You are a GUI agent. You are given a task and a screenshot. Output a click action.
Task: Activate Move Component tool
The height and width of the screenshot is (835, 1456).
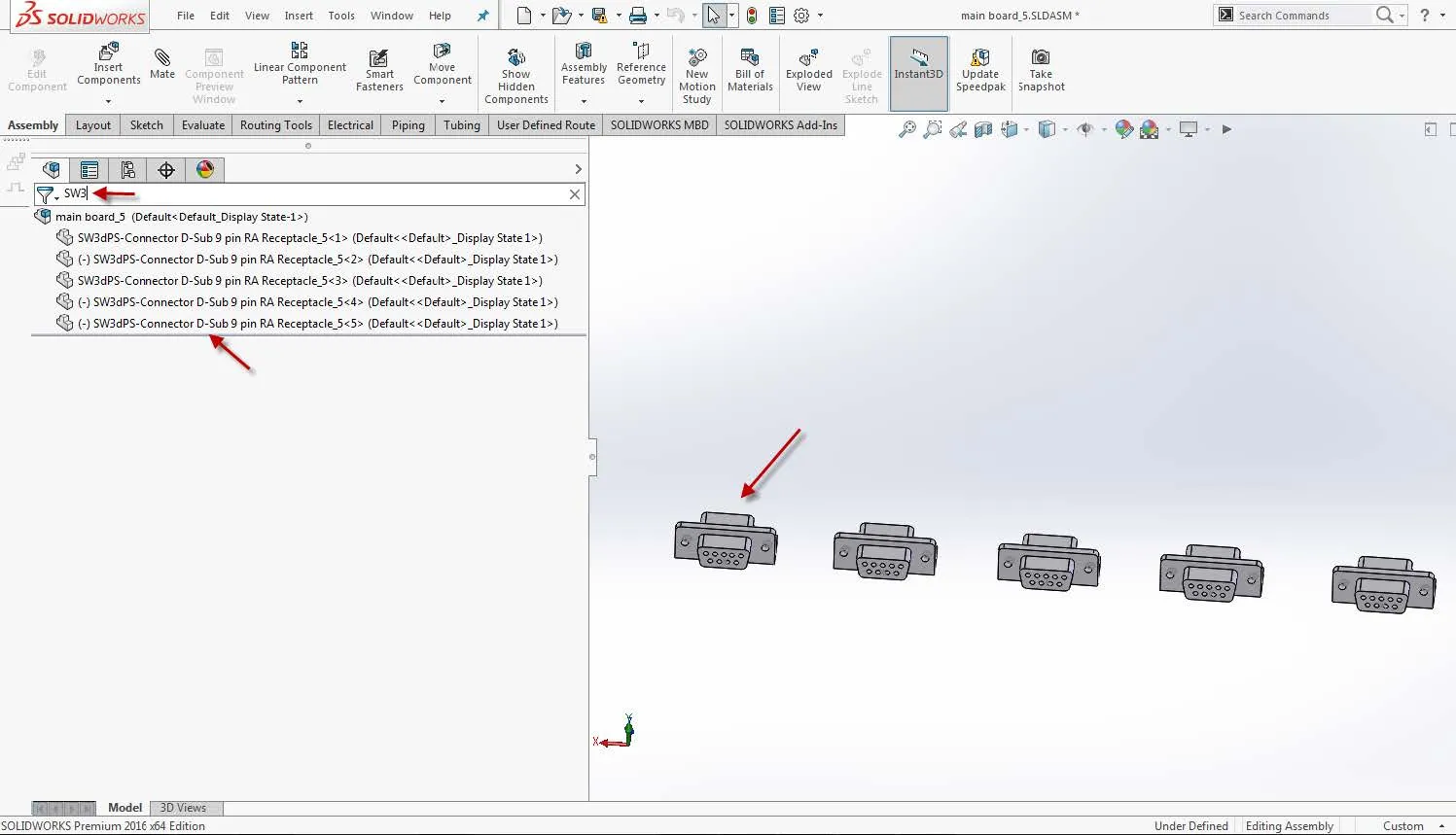pyautogui.click(x=443, y=64)
